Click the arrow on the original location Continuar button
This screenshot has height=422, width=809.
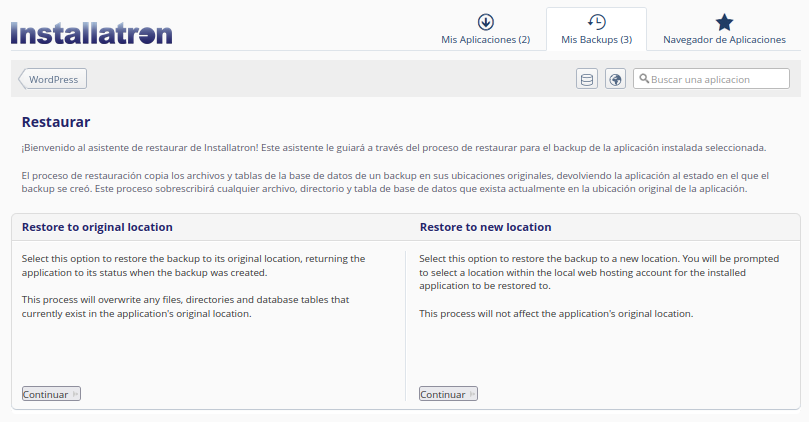[75, 394]
